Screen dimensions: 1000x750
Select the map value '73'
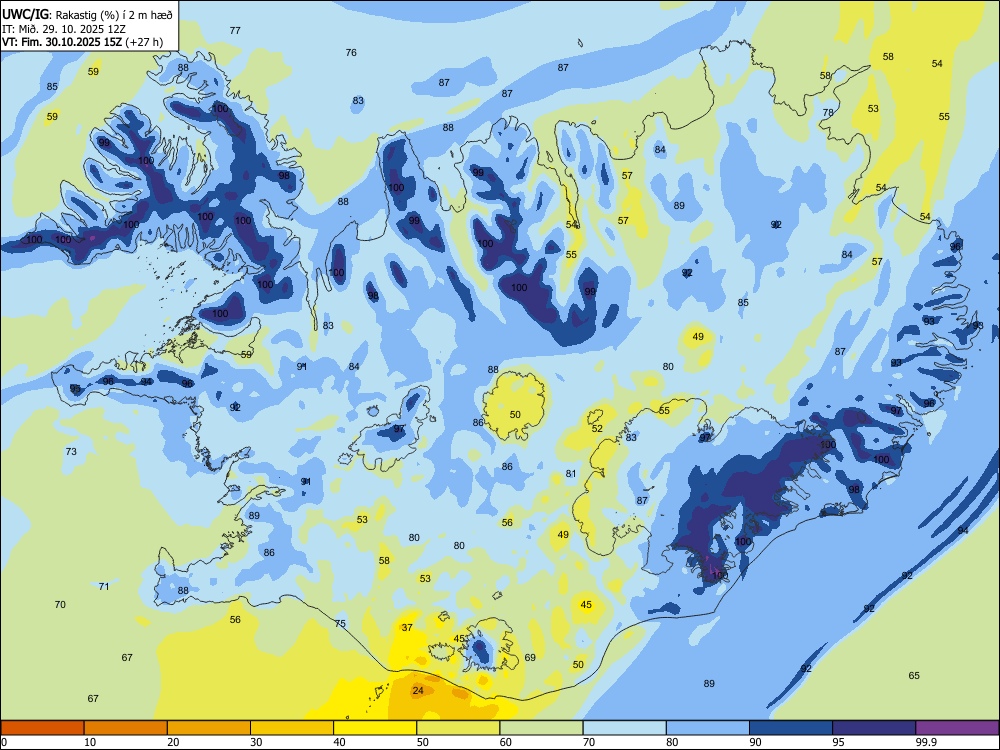[x=71, y=452]
